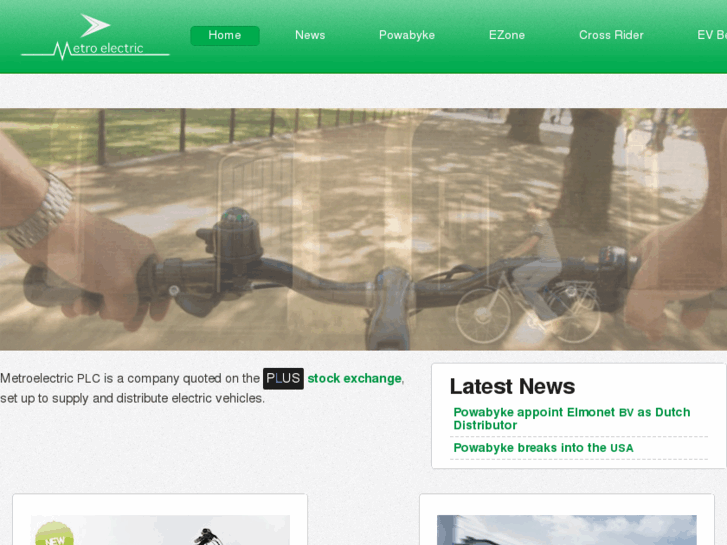
Task: Click the Latest News heading
Action: pos(512,386)
